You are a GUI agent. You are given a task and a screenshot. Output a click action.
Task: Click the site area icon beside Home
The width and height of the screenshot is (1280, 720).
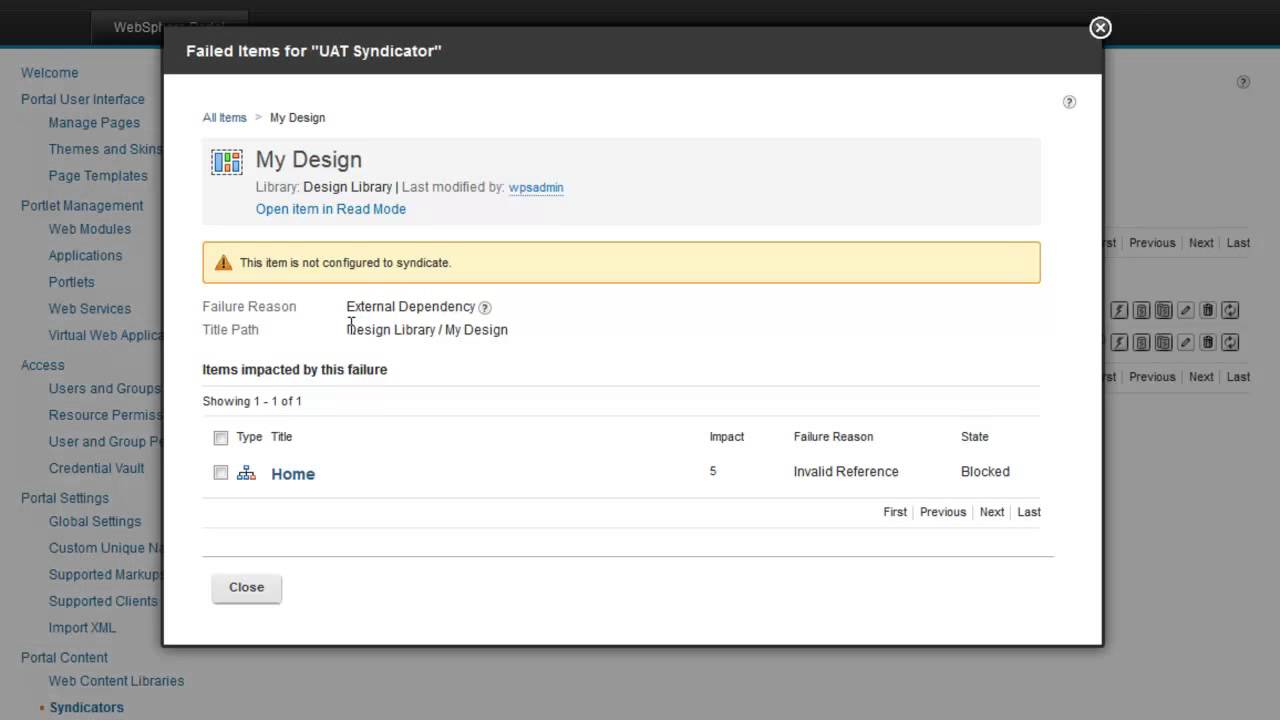(246, 473)
